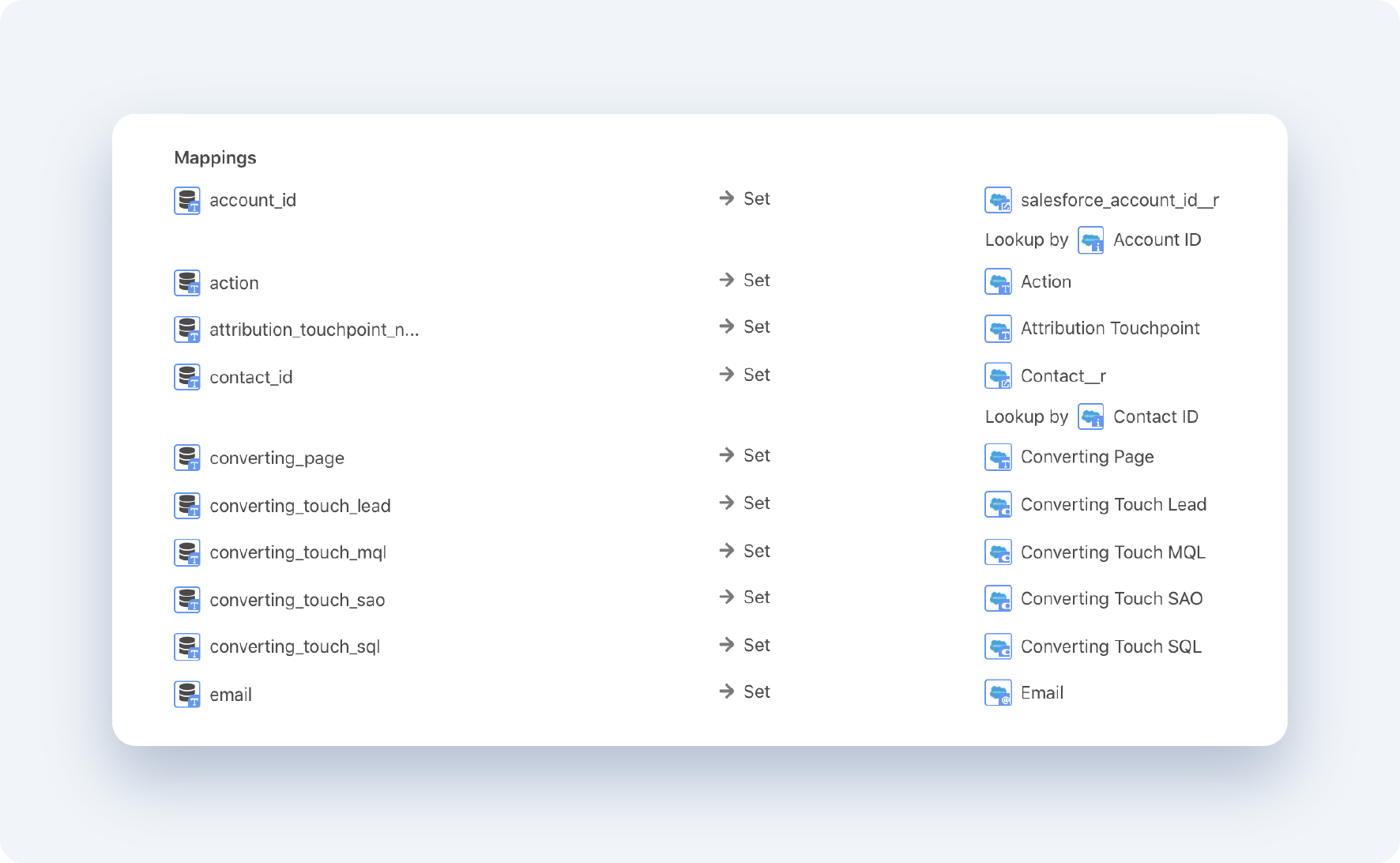The width and height of the screenshot is (1400, 863).
Task: Click Set in the action row
Action: pos(756,281)
